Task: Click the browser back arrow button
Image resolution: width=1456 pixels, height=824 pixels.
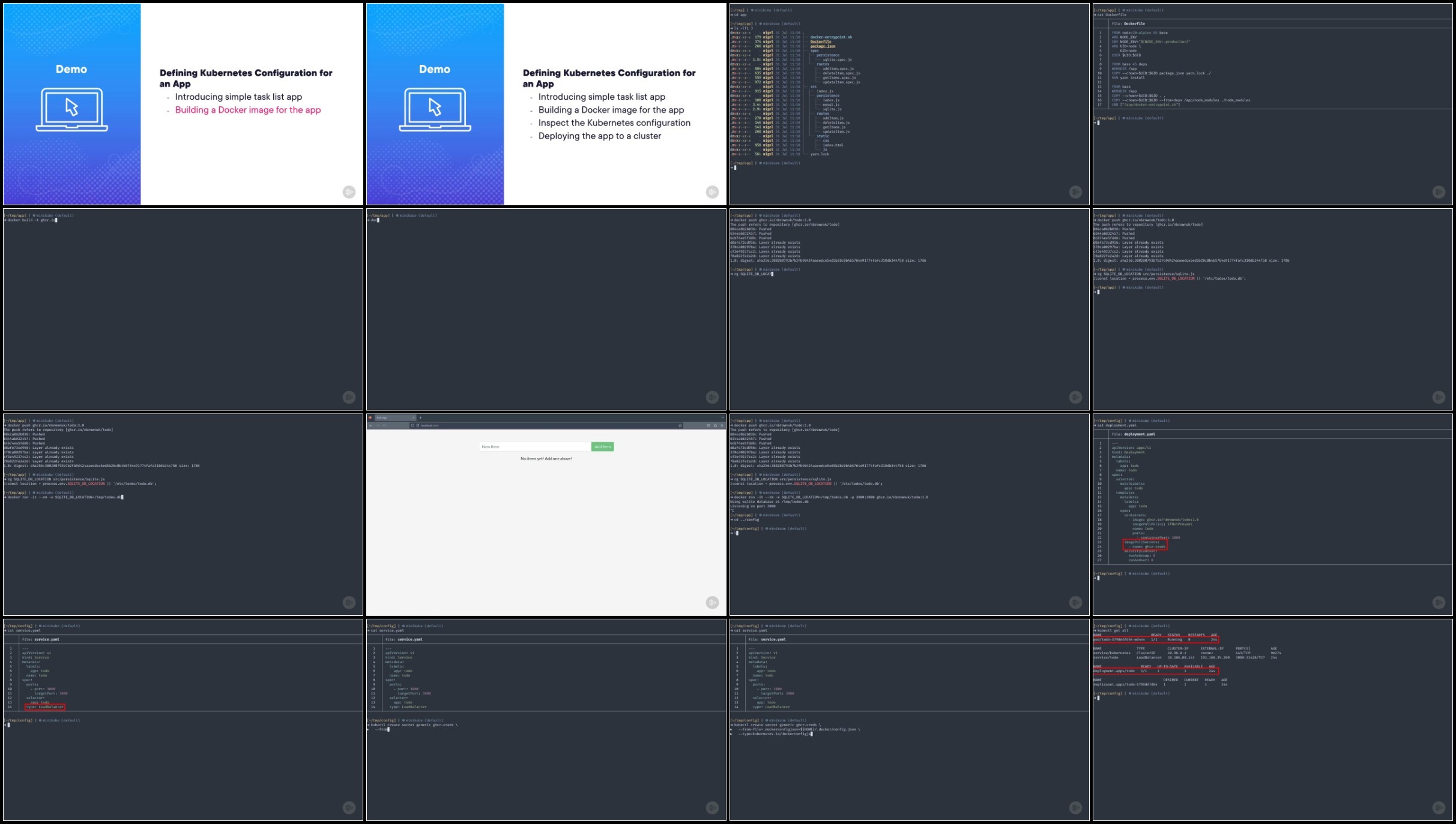Action: 370,426
